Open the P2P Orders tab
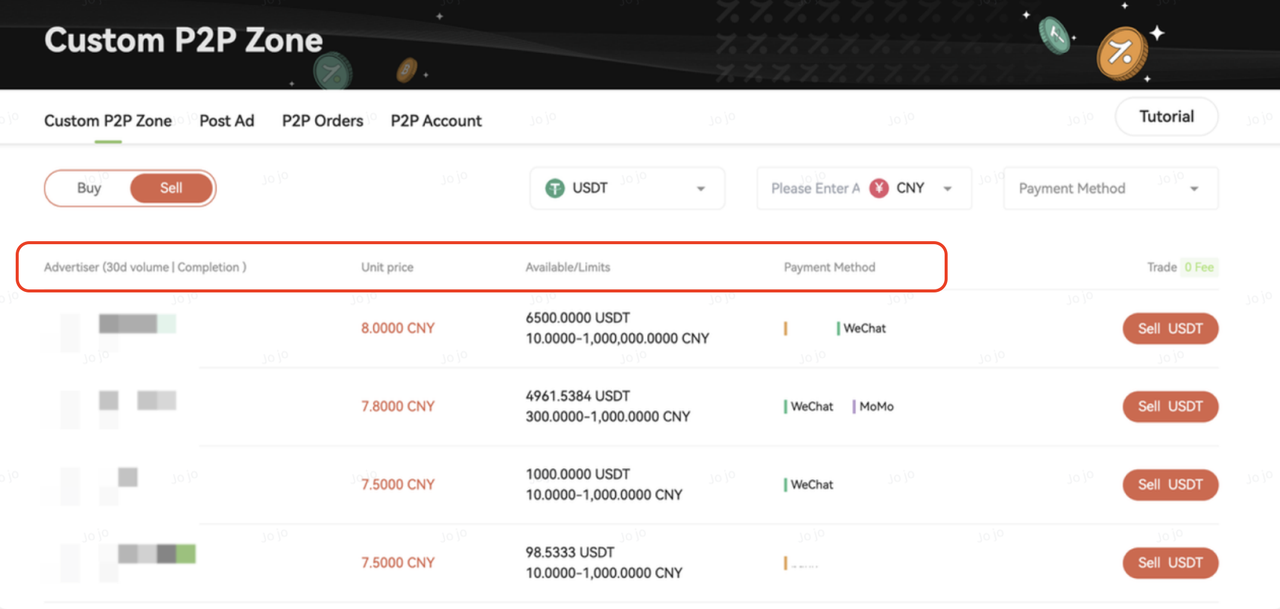 coord(322,121)
